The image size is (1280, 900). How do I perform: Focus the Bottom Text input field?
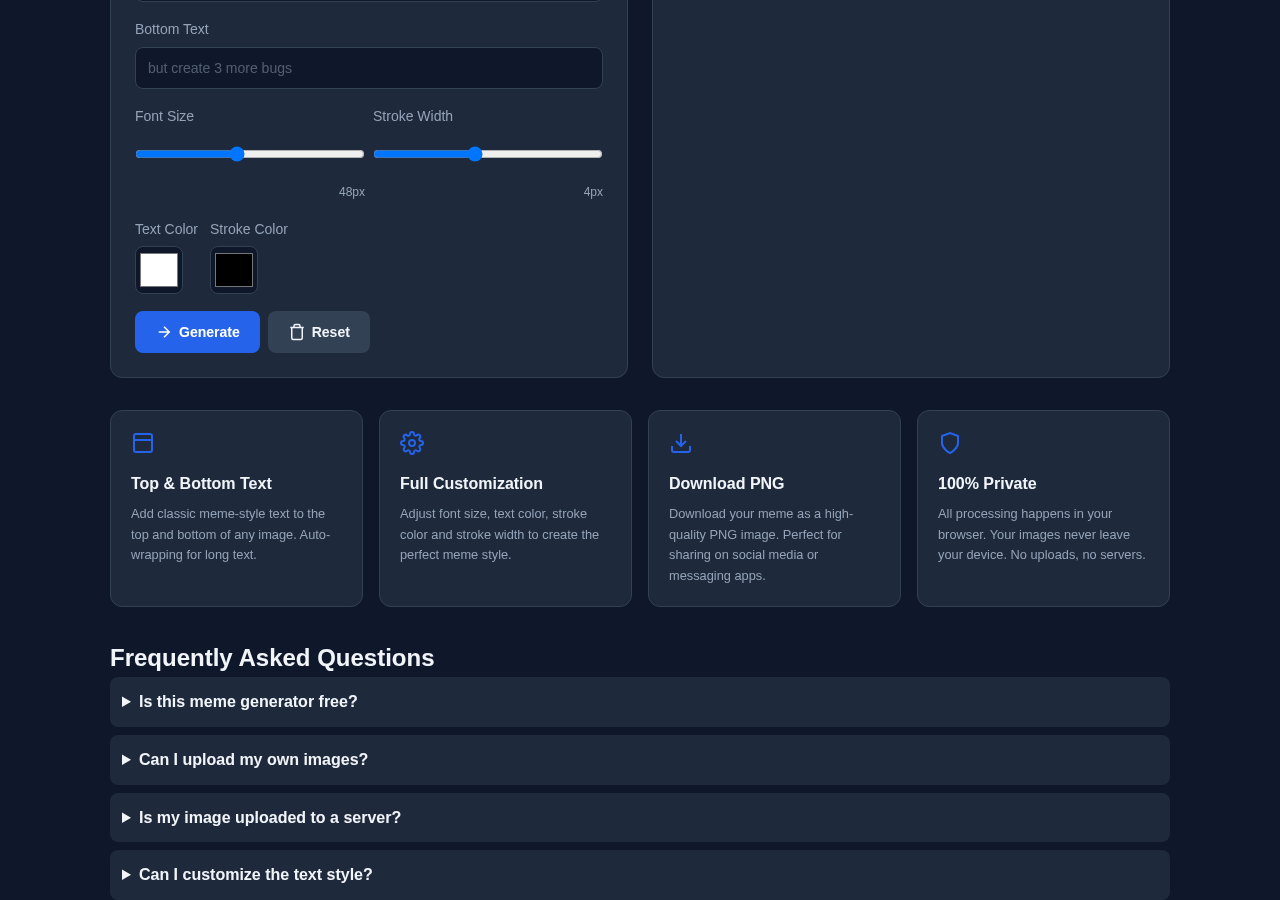(x=369, y=68)
